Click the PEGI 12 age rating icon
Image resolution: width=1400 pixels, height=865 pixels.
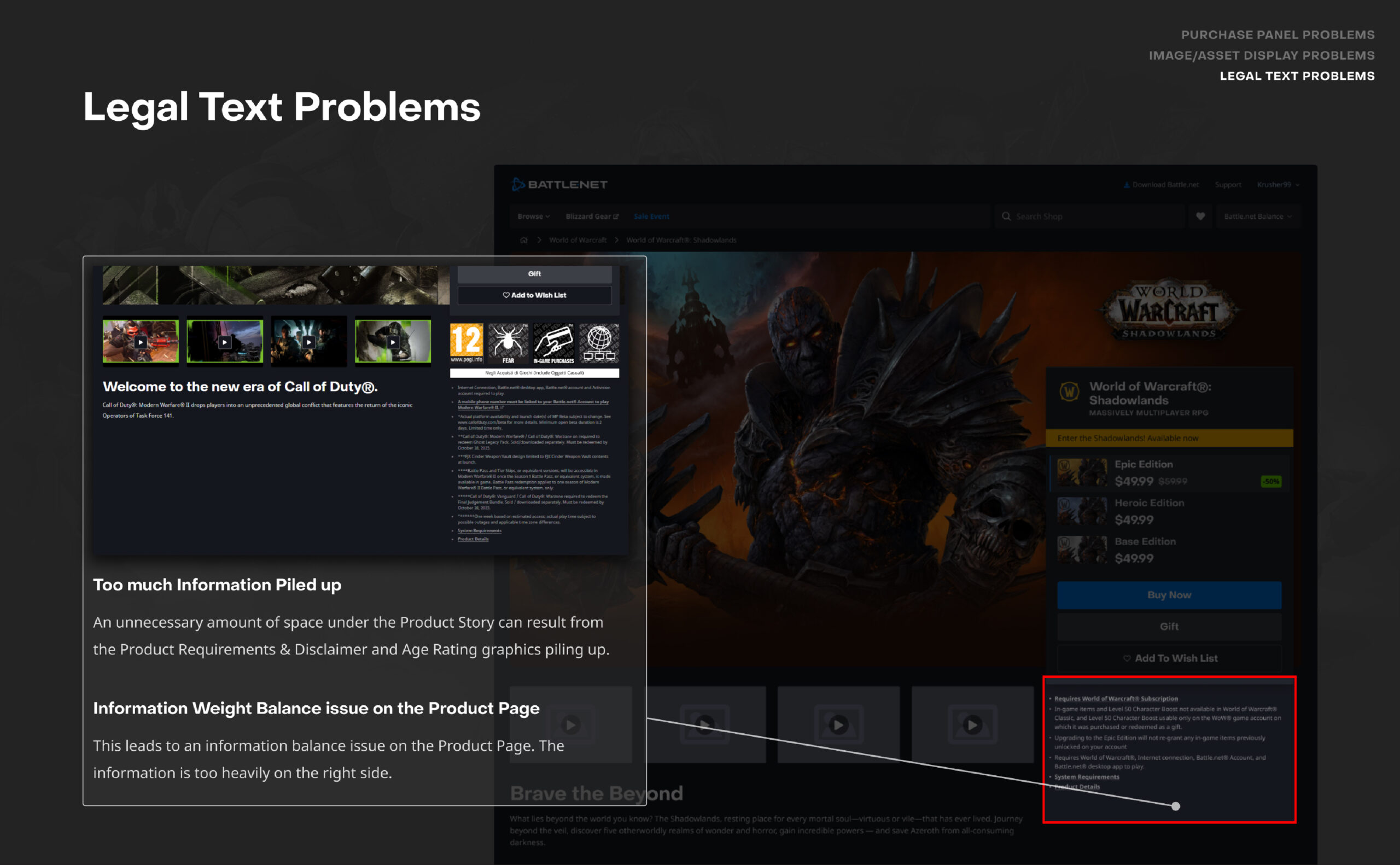click(x=466, y=343)
